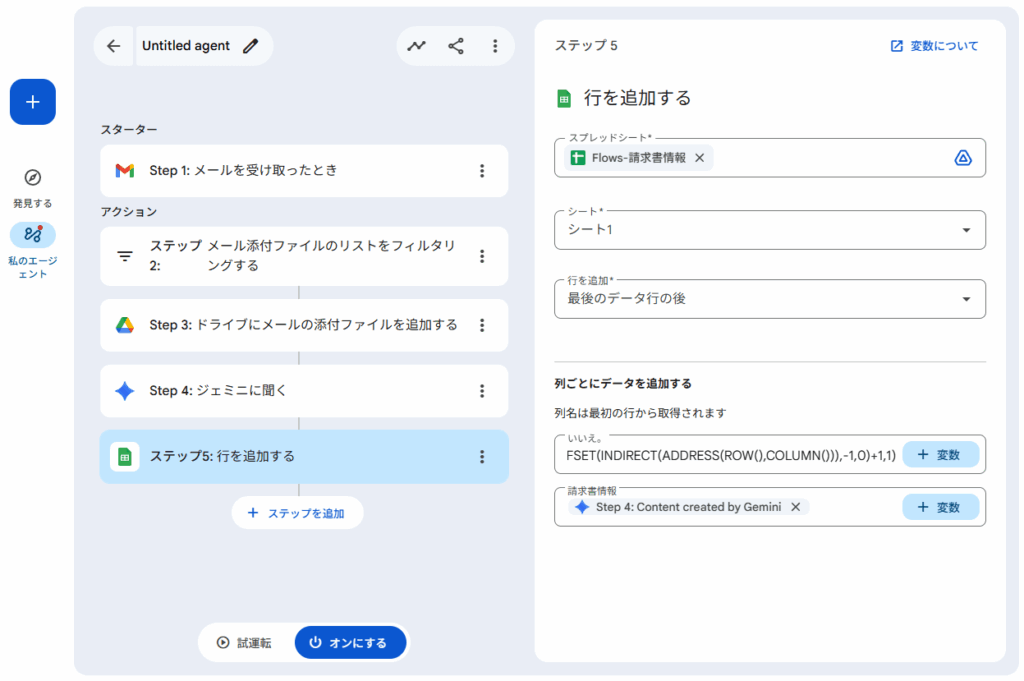This screenshot has width=1024, height=681.
Task: Open 発見する compass icon in sidebar
Action: tap(33, 178)
